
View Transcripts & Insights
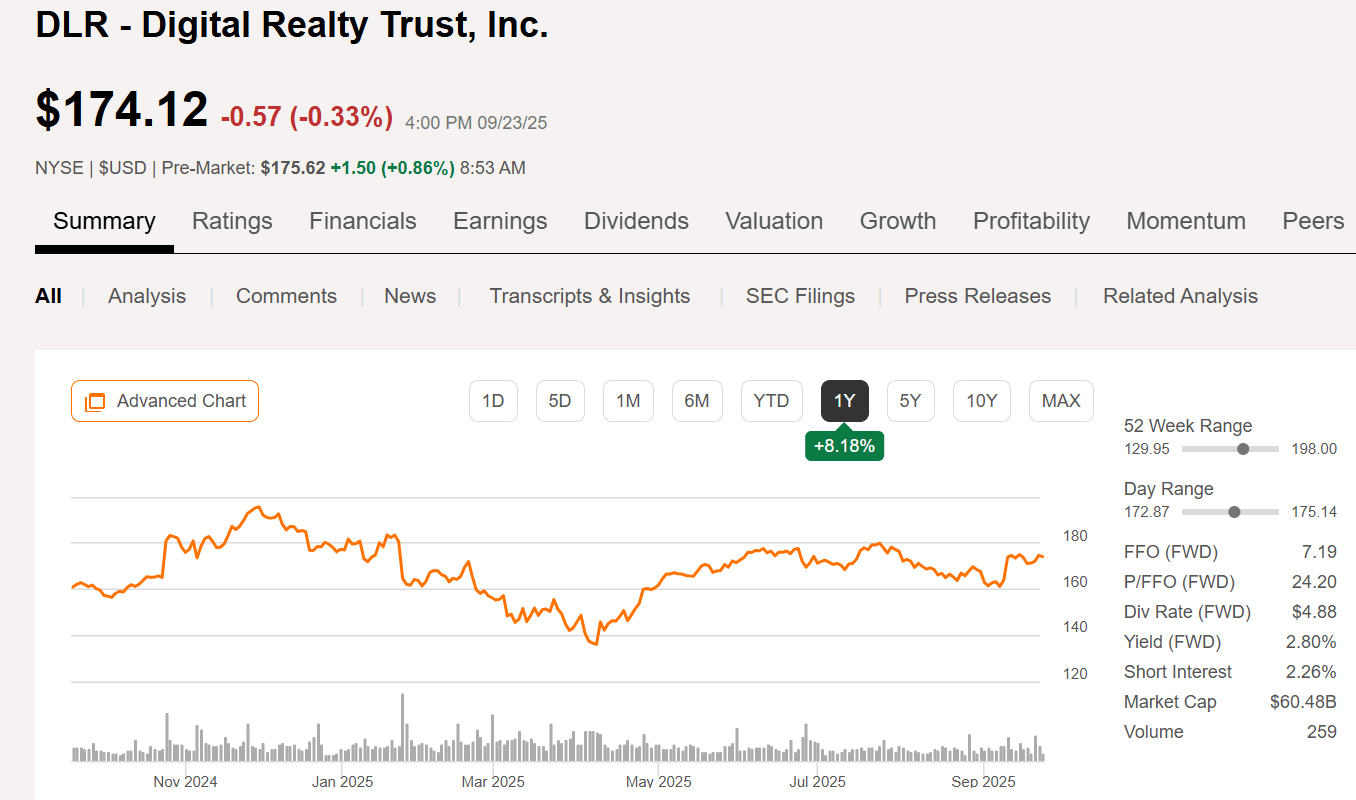589,296
